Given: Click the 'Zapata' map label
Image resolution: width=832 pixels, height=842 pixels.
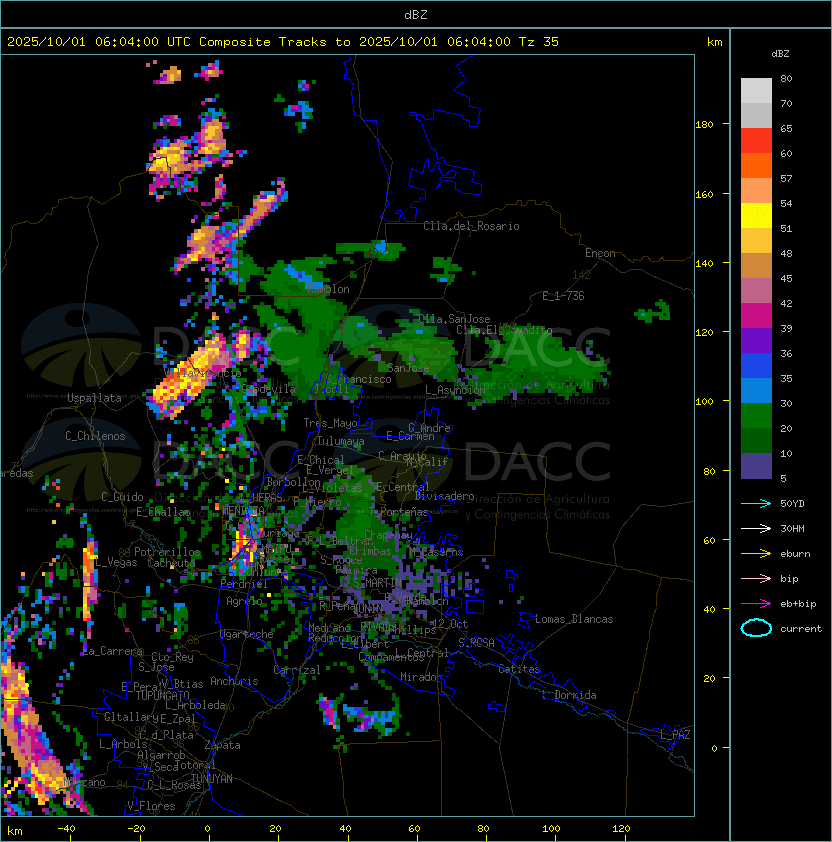Looking at the screenshot, I should click(x=222, y=745).
